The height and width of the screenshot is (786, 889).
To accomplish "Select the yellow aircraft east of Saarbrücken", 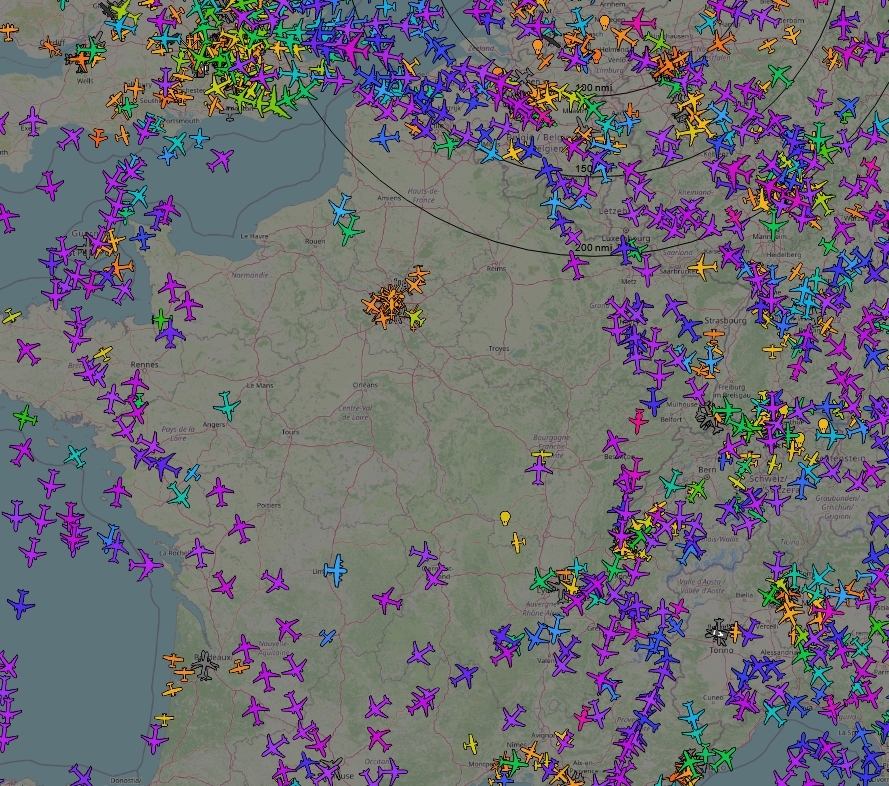I will [703, 267].
